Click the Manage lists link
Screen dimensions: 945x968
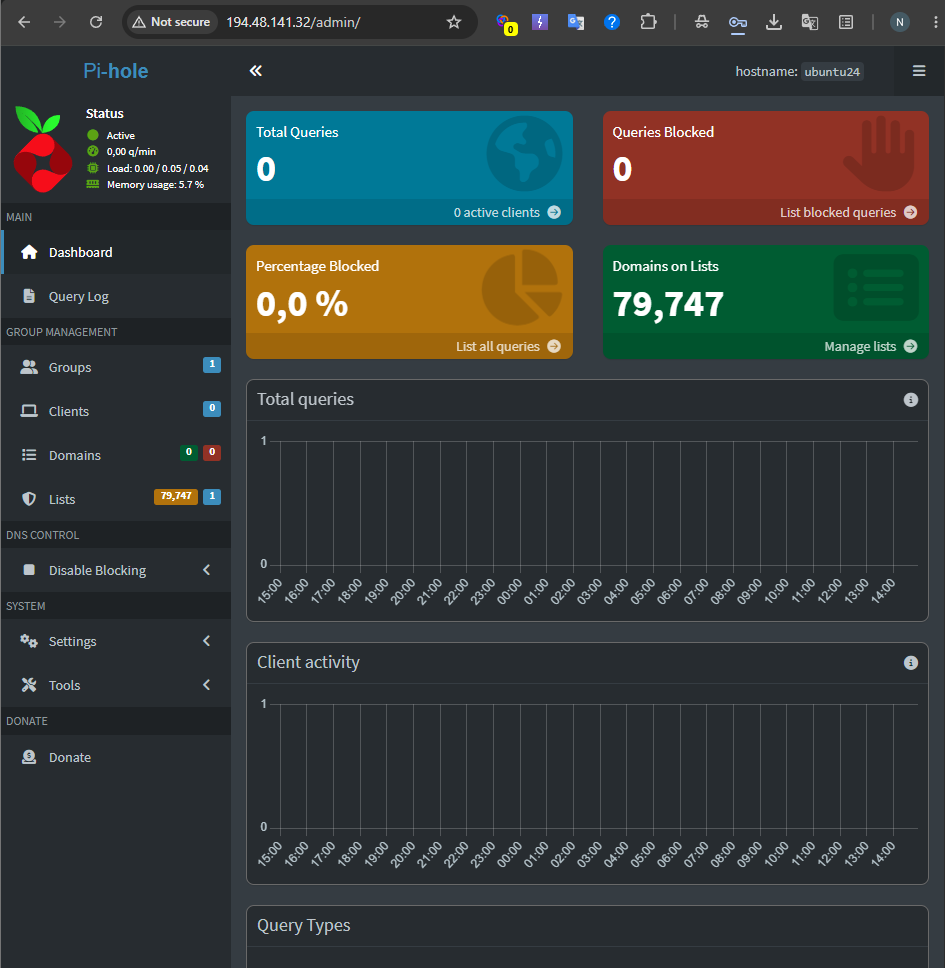tap(766, 346)
